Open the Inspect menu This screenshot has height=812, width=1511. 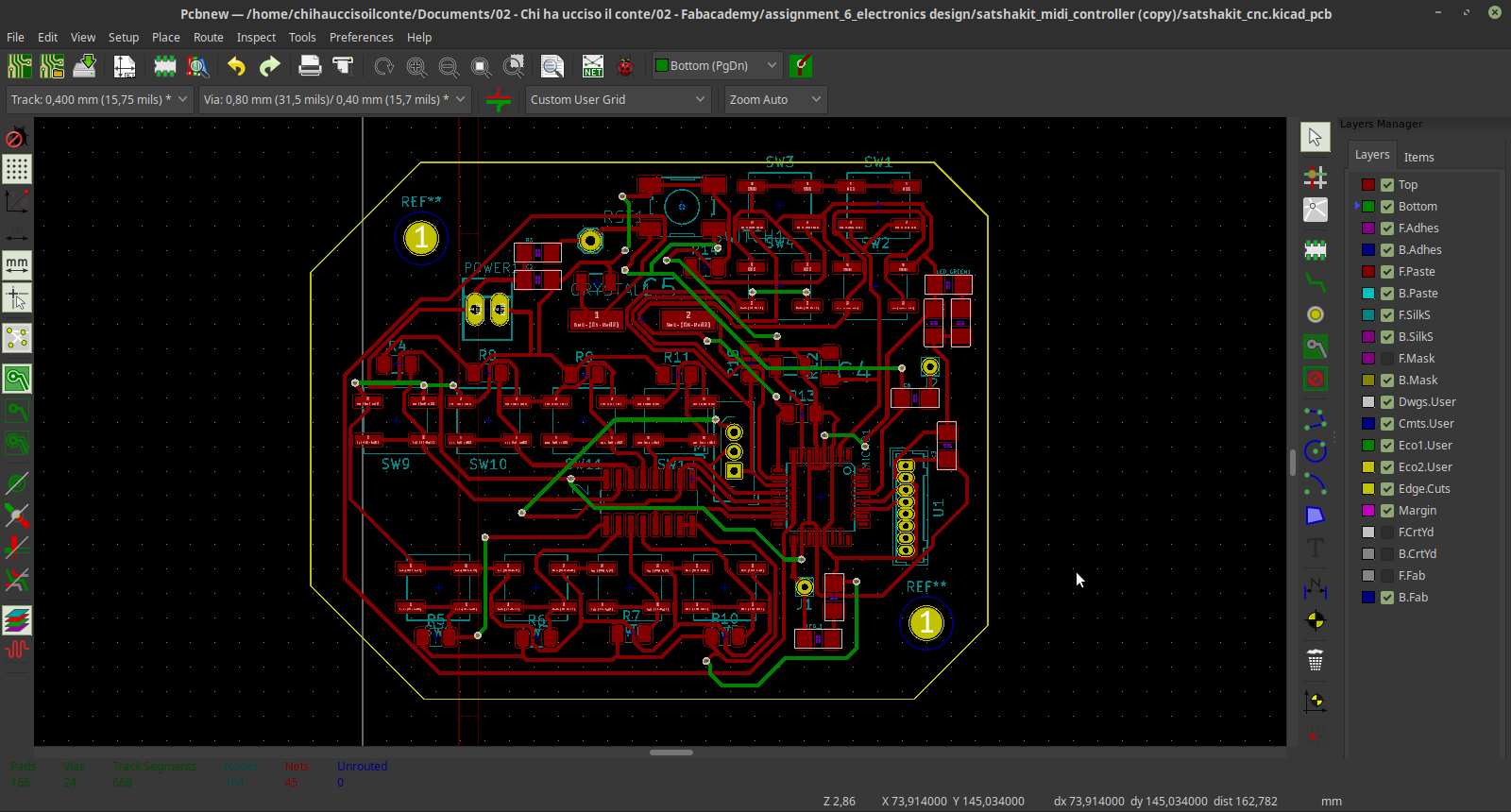point(256,38)
